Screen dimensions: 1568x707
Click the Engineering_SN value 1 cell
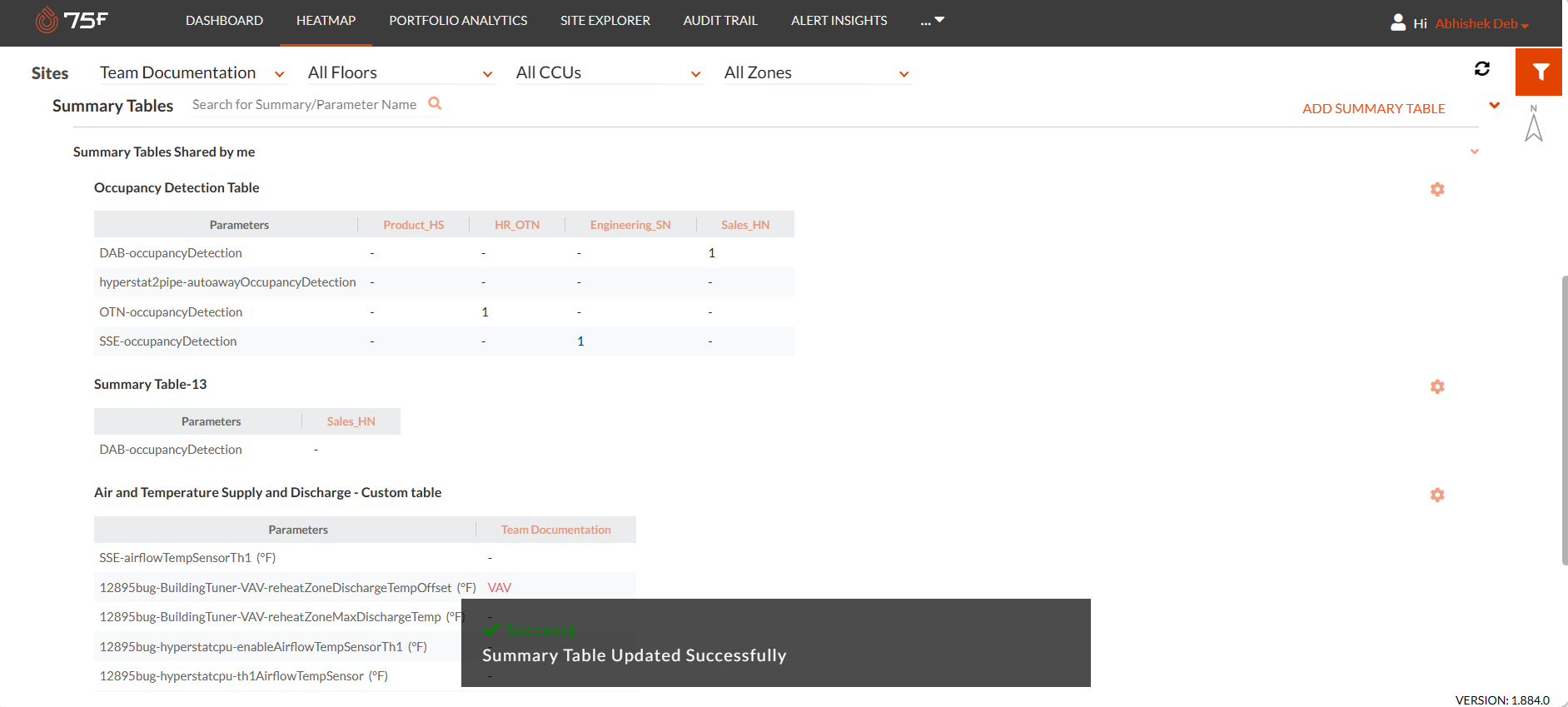click(x=580, y=341)
